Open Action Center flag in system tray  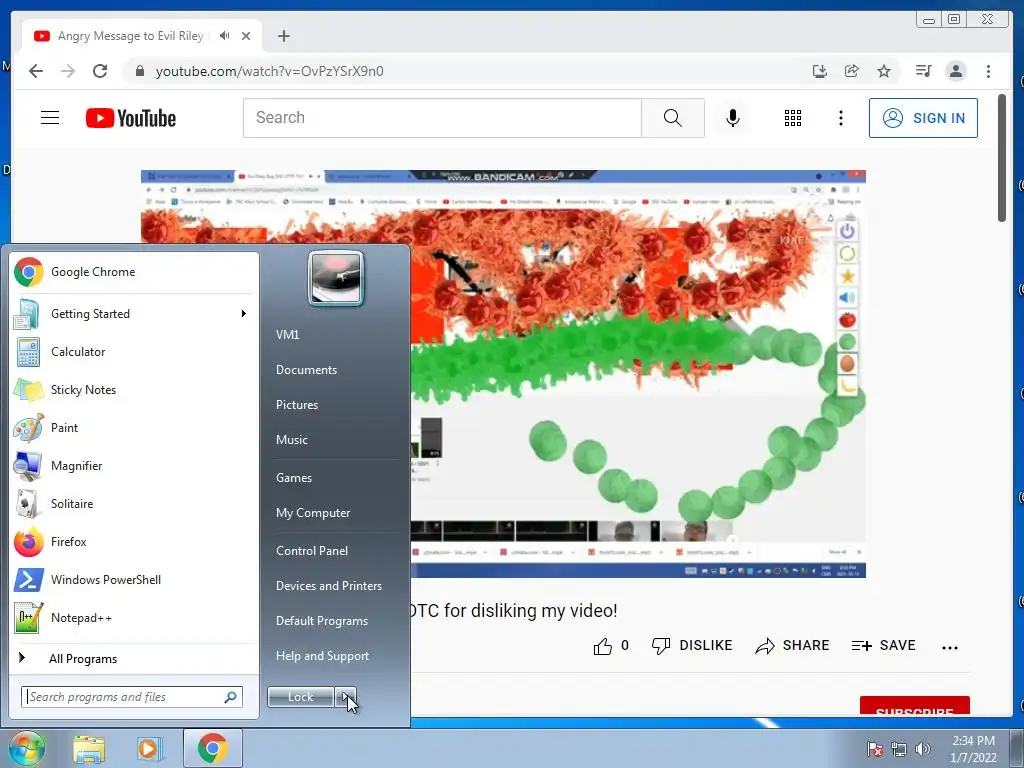click(874, 749)
